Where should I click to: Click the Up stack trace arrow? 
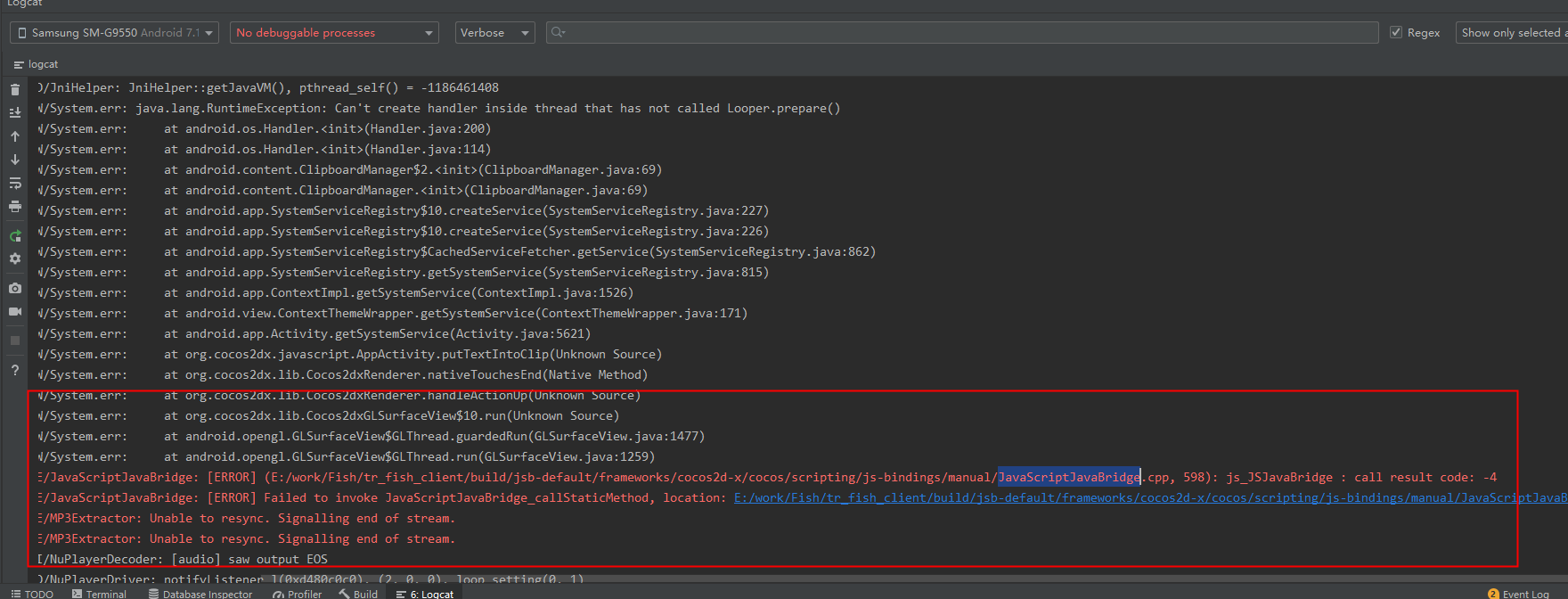15,136
